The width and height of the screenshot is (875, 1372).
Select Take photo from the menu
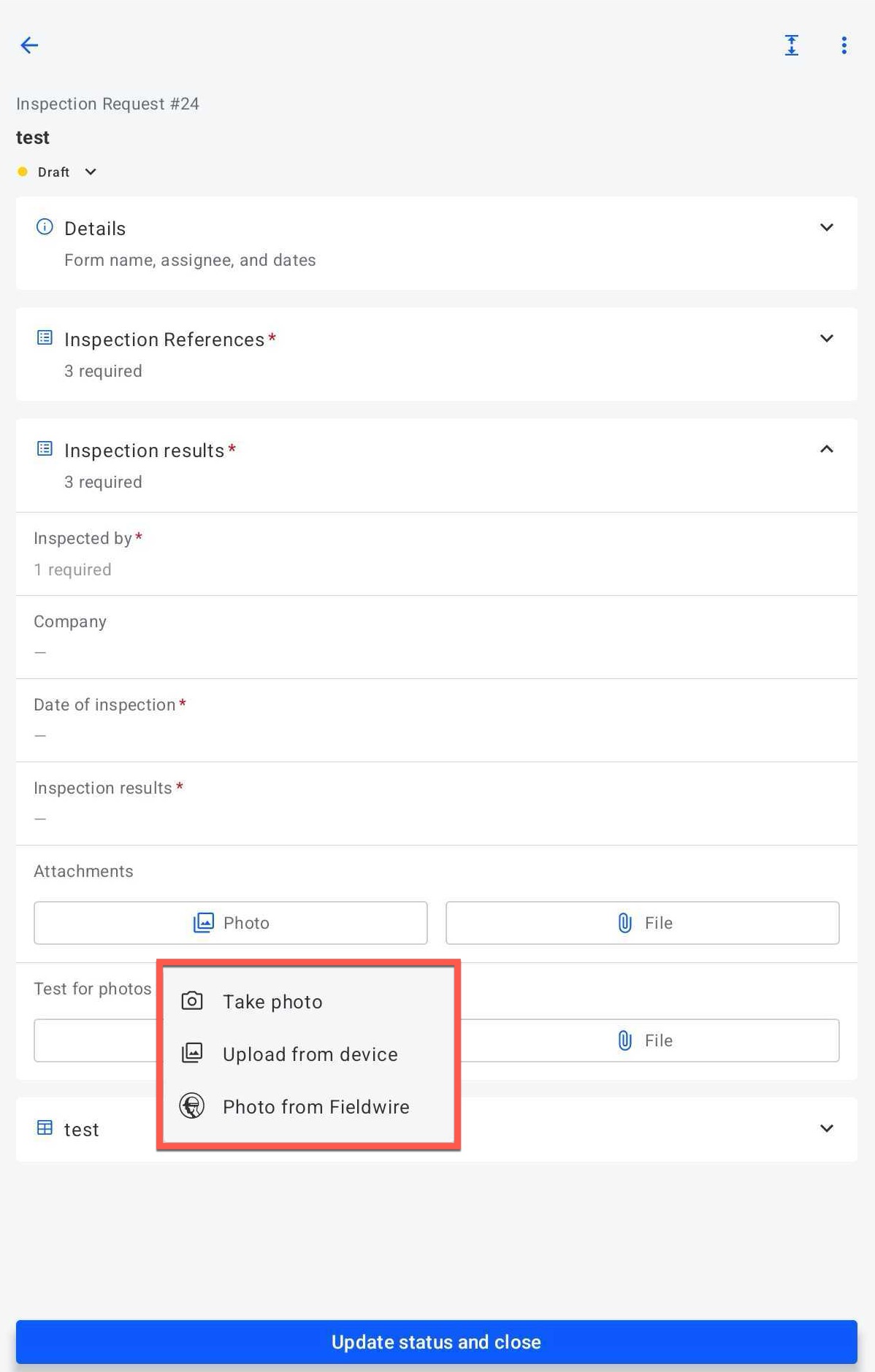[x=272, y=1001]
